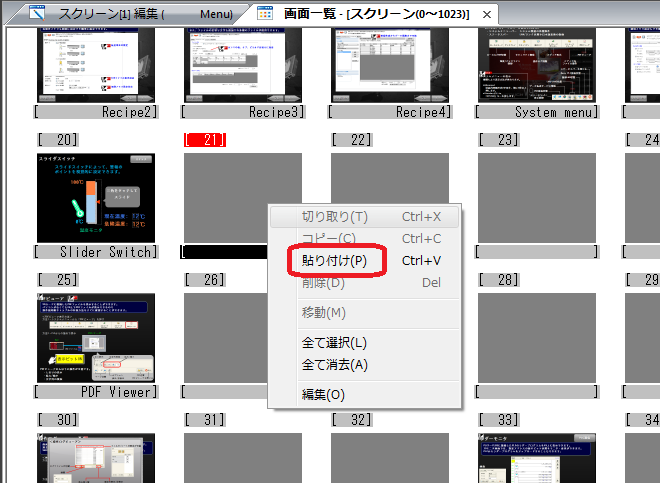Click 全て消去(A) menu entry
The height and width of the screenshot is (483, 660).
[334, 365]
